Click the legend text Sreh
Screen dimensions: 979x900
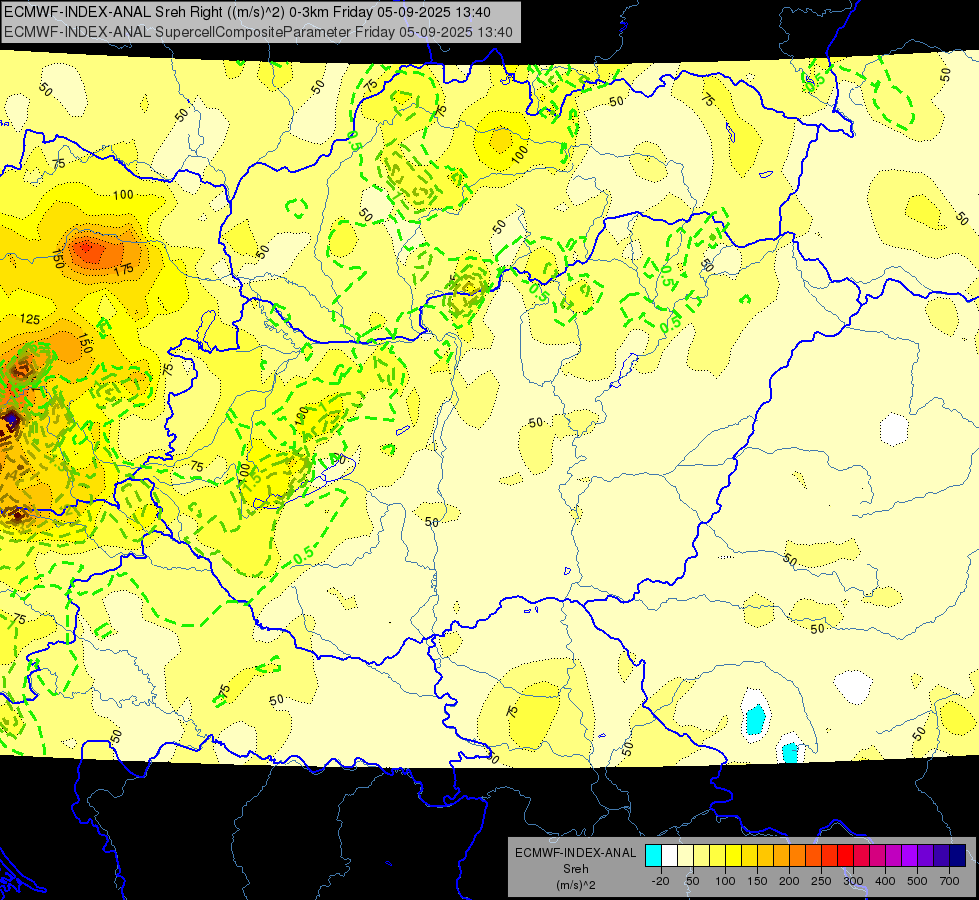[x=576, y=869]
